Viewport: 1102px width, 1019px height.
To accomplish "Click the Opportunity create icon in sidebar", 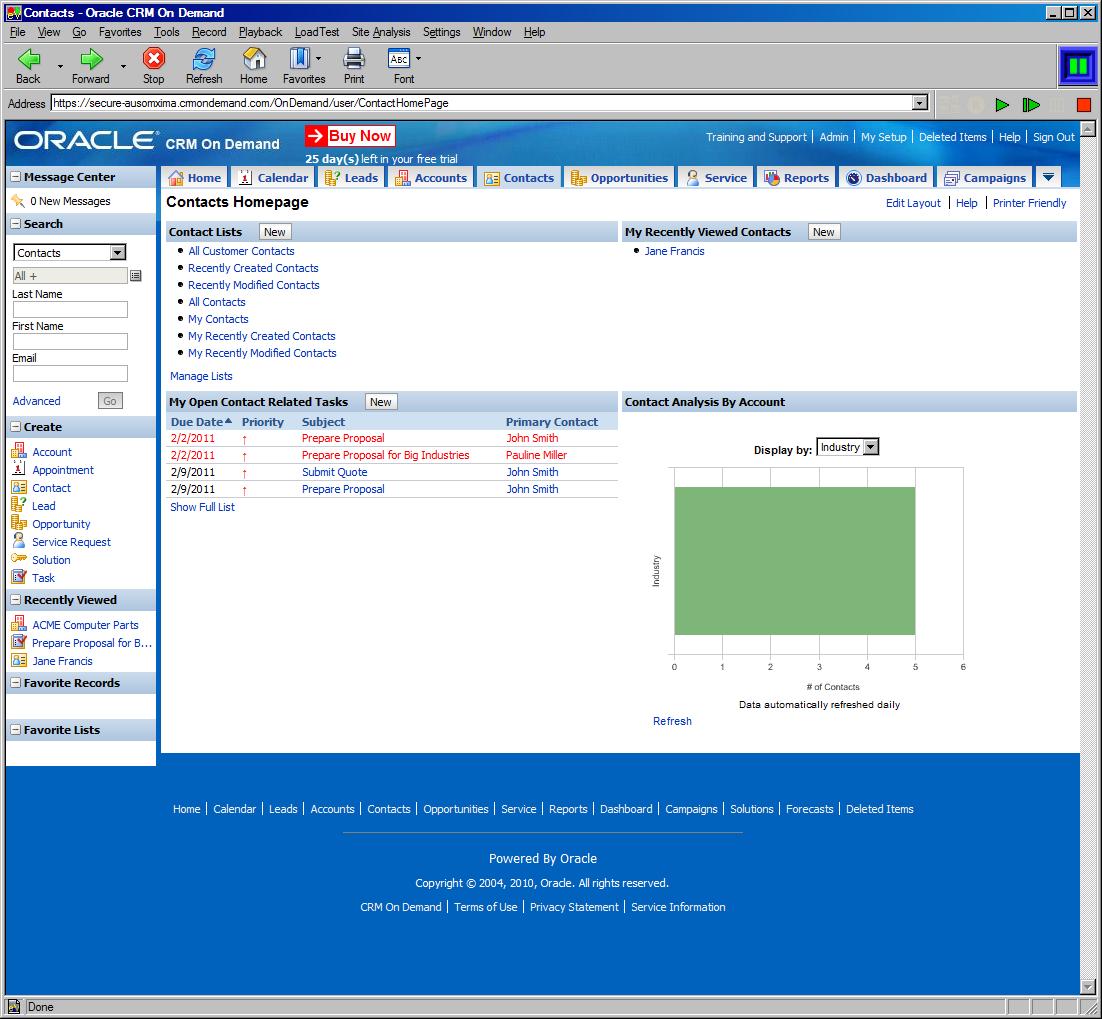I will click(19, 523).
